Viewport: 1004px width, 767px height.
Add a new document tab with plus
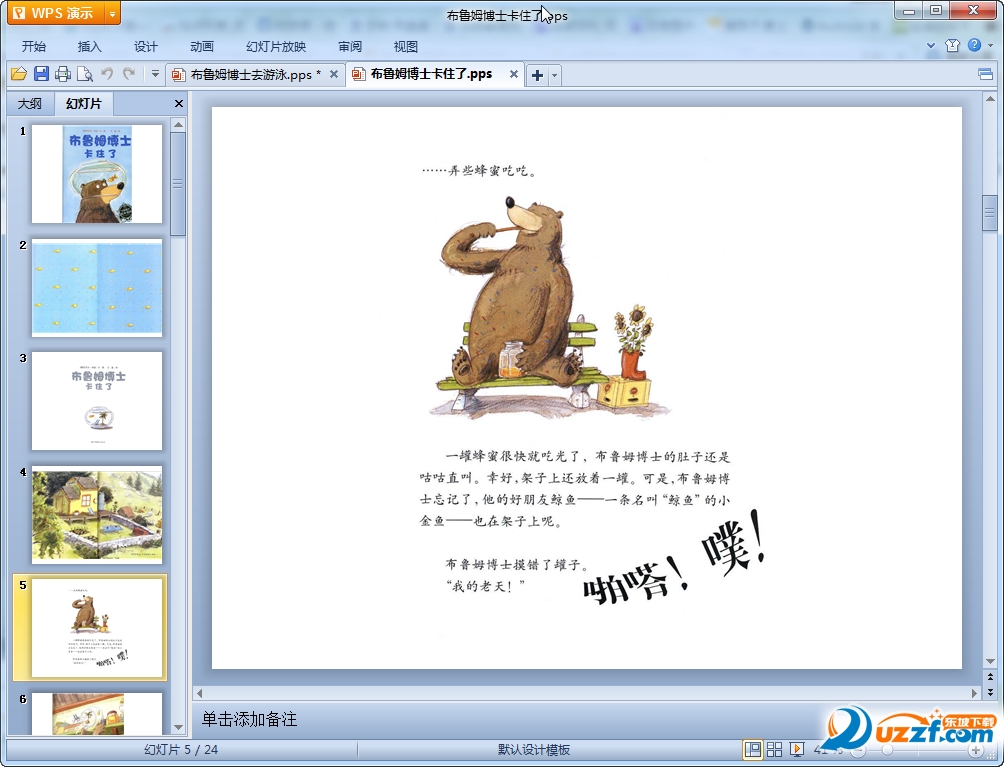pos(537,75)
